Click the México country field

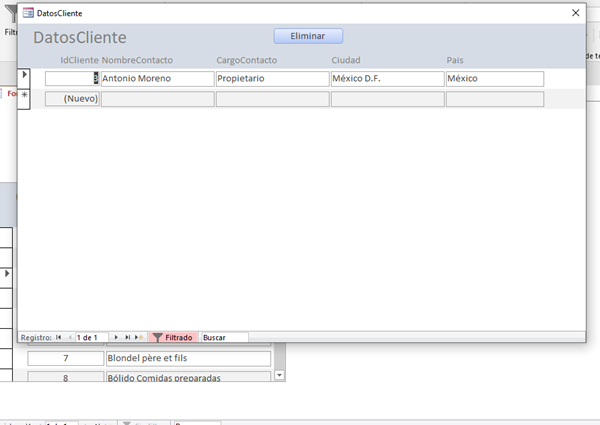click(x=495, y=78)
